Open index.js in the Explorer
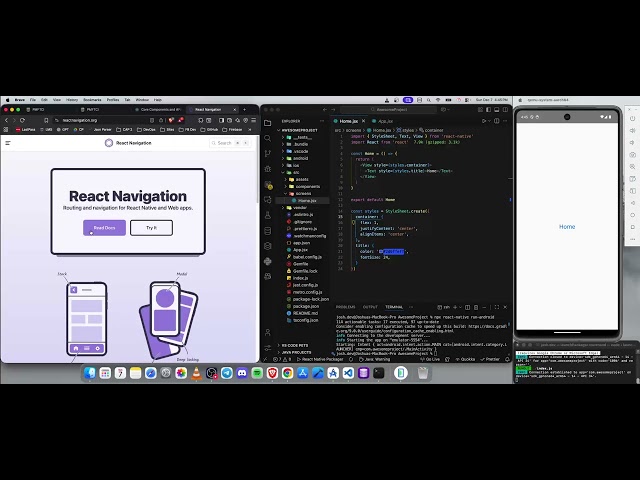The height and width of the screenshot is (480, 640). pyautogui.click(x=300, y=278)
